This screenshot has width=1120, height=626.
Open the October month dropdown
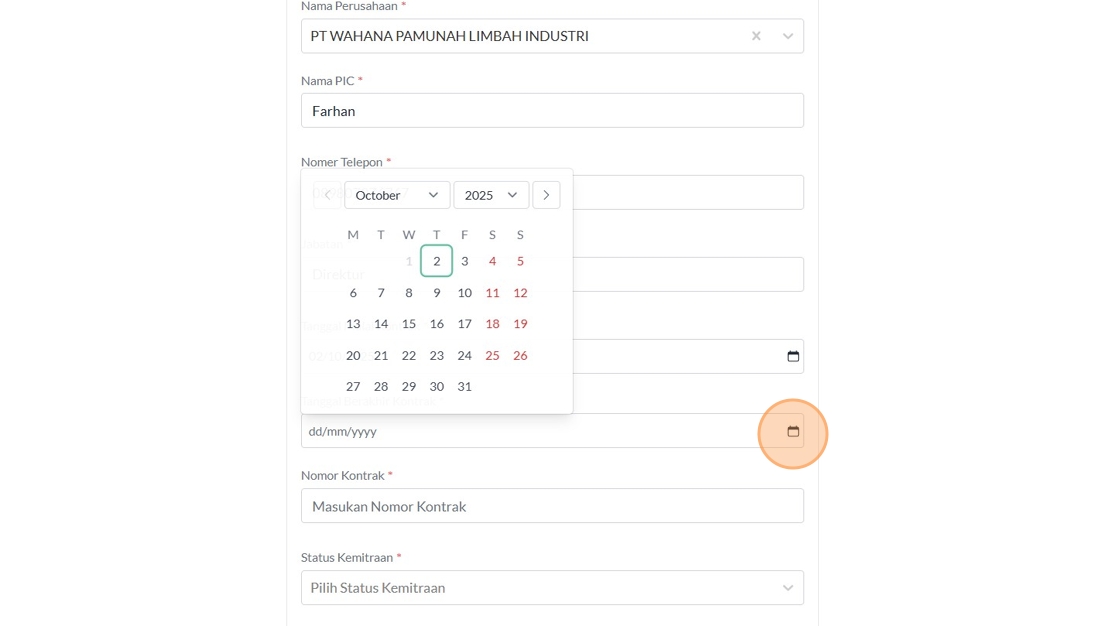click(397, 195)
